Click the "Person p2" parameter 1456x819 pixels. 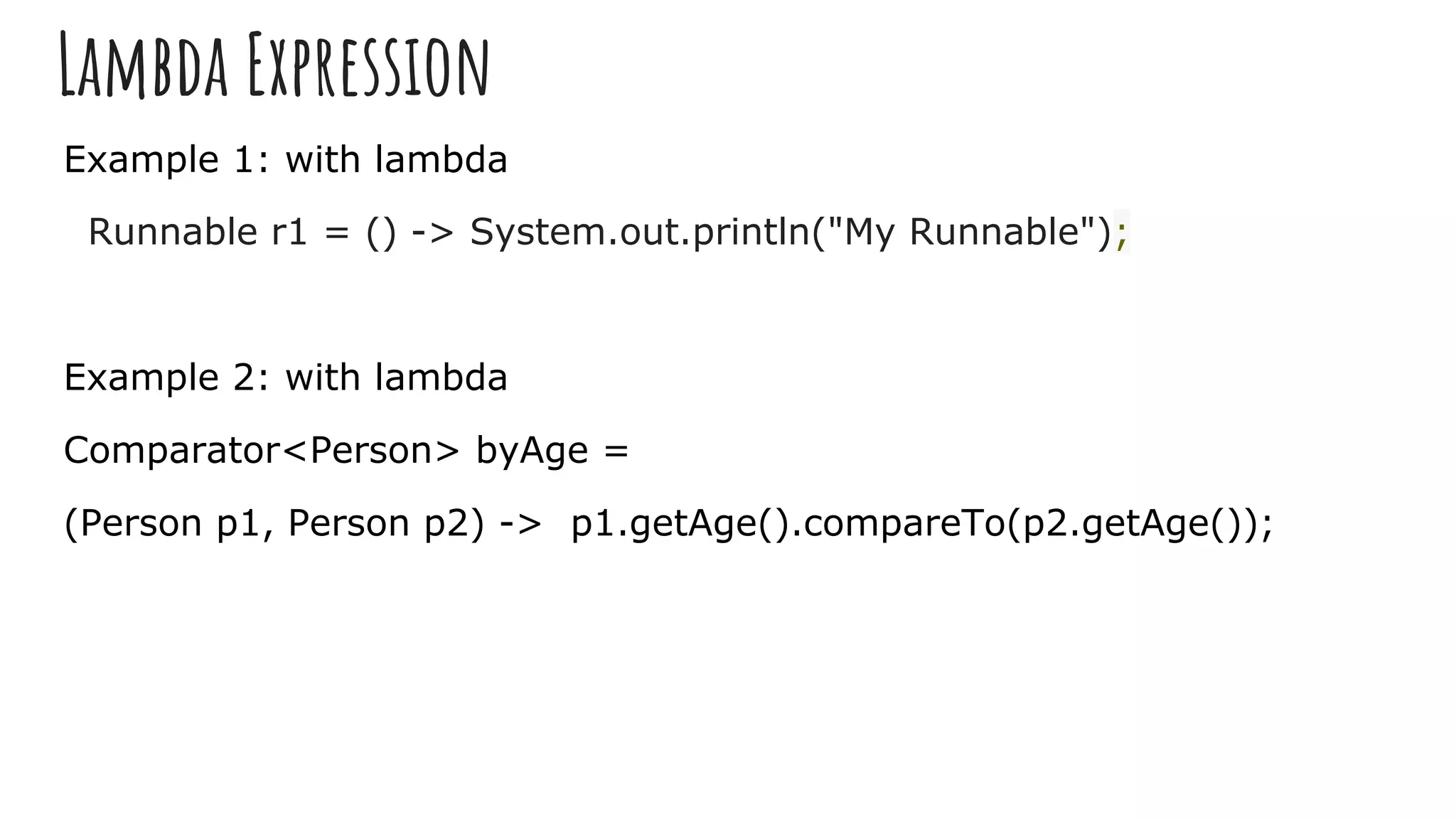click(x=378, y=523)
